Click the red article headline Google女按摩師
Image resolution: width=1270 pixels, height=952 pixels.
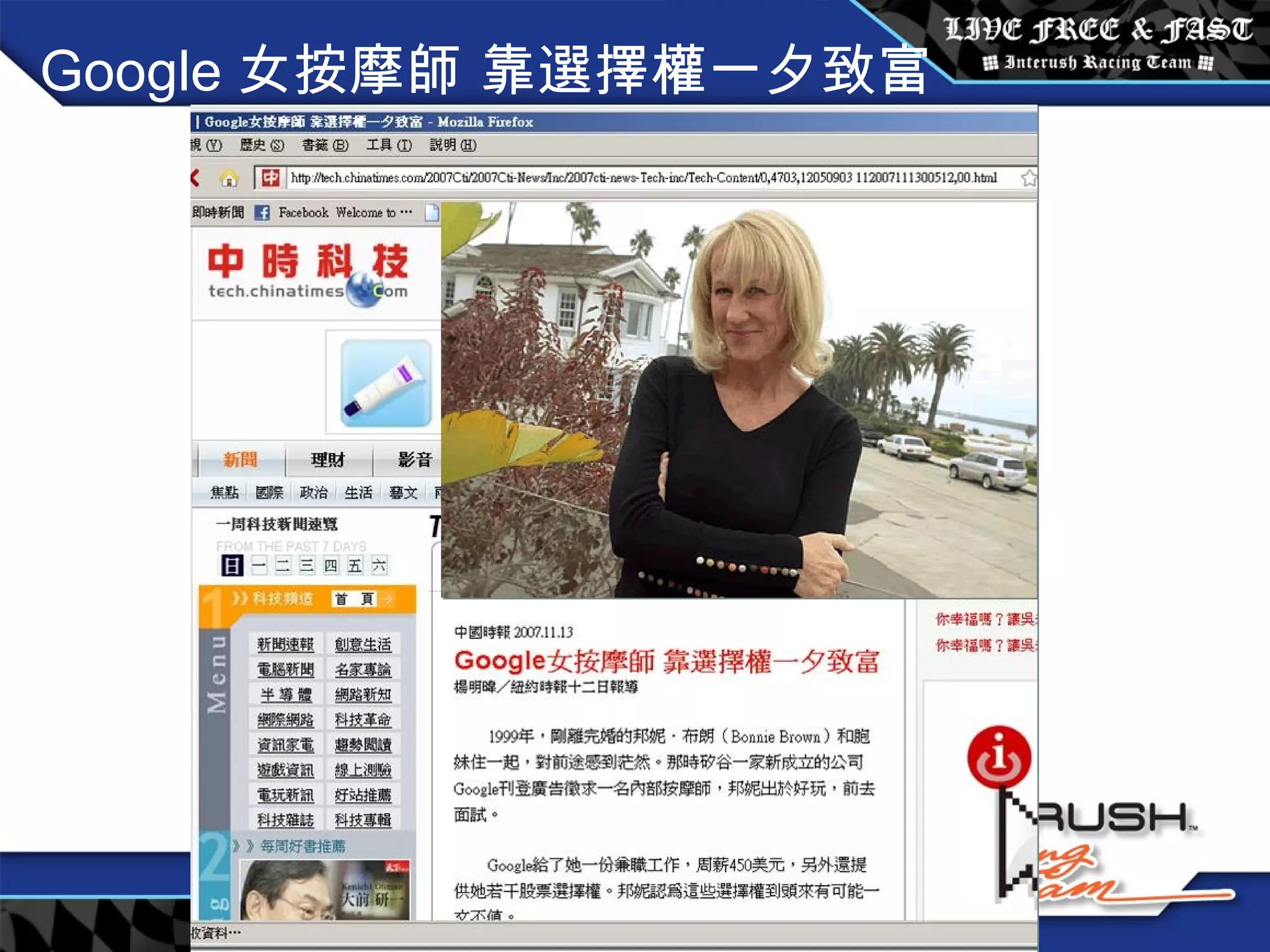coord(667,661)
